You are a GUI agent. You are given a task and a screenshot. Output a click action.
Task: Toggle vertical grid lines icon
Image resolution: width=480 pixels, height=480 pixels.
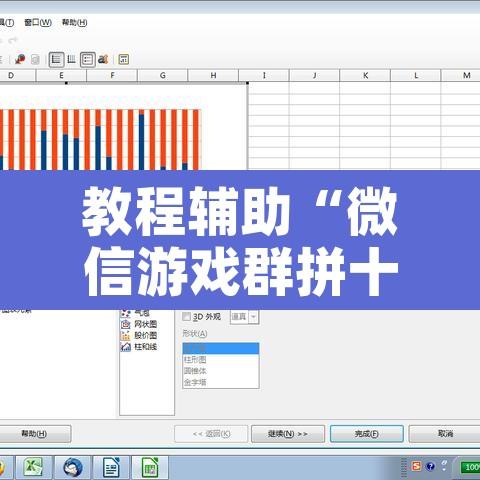coord(72,59)
